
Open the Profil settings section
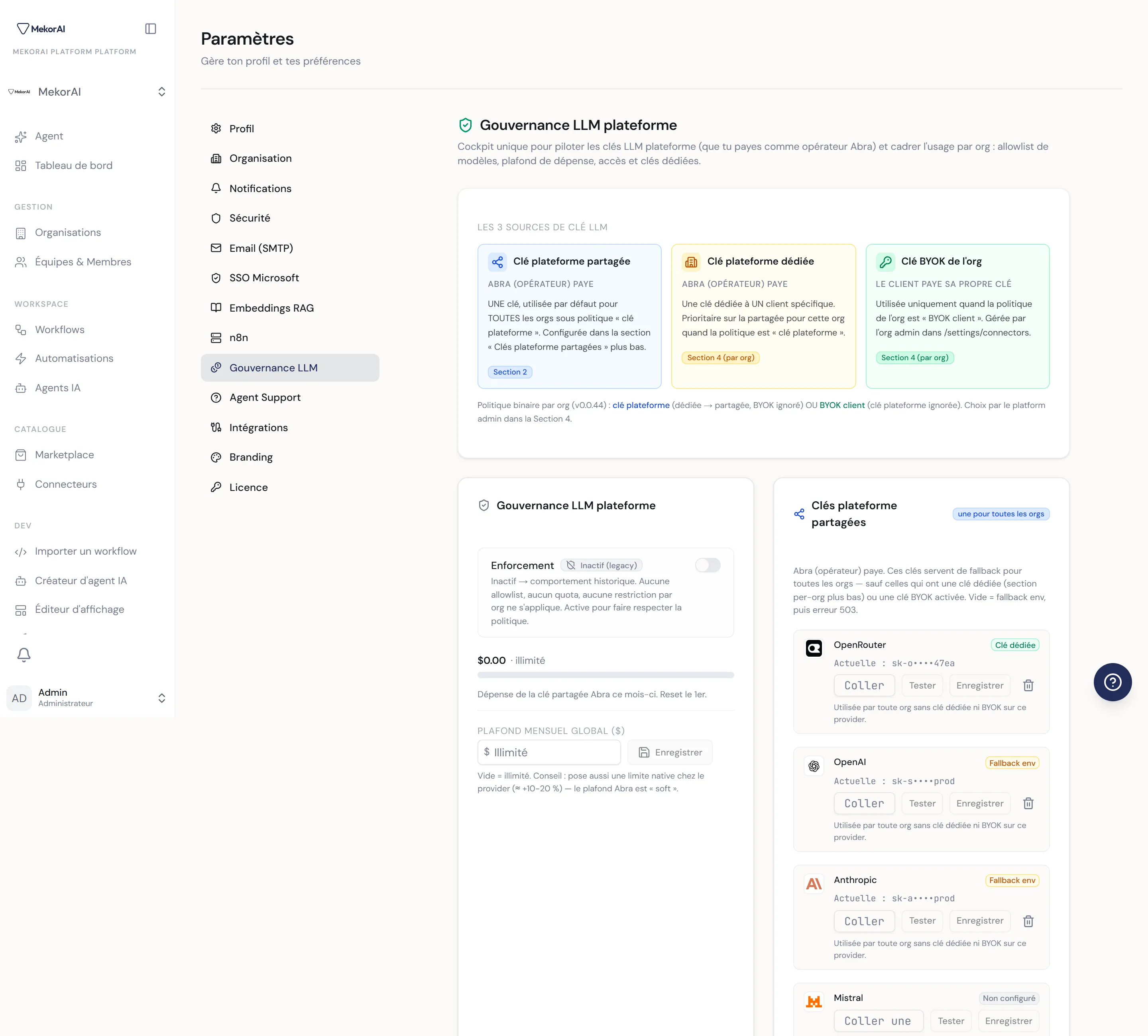coord(290,129)
